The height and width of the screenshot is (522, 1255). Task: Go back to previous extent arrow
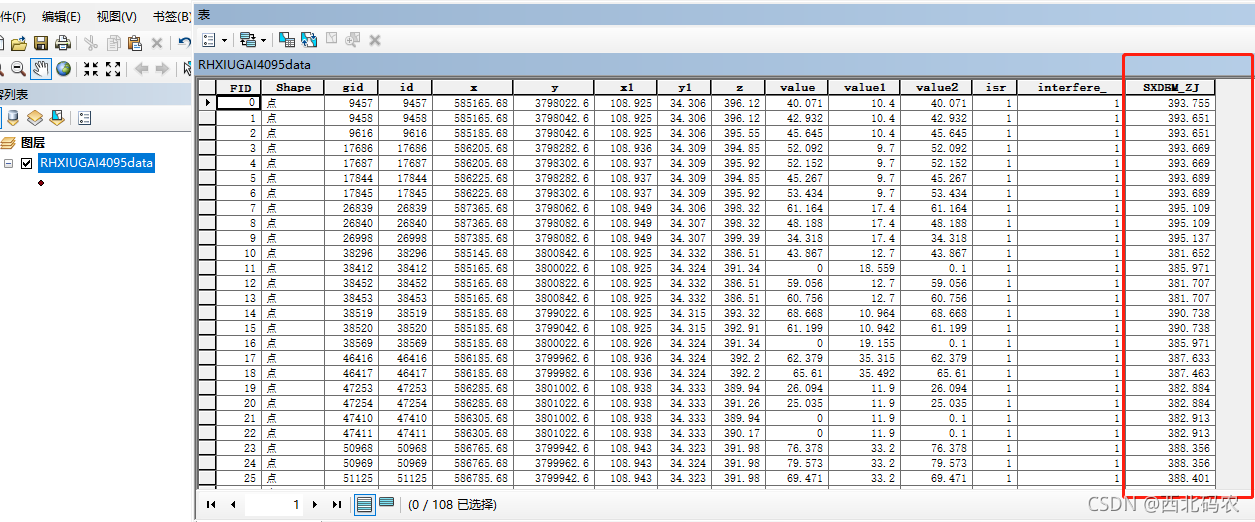tap(141, 69)
